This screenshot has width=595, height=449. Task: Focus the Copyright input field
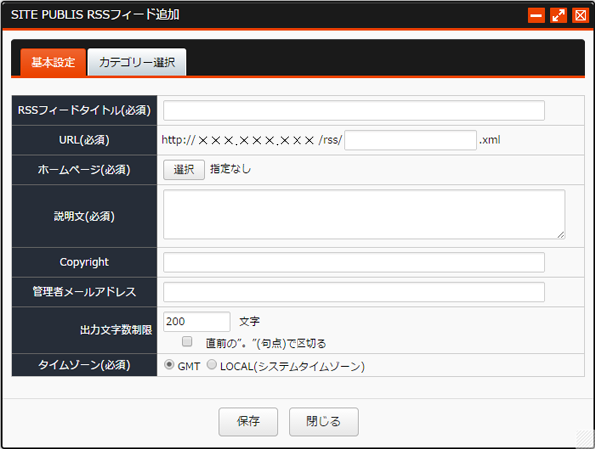(x=354, y=262)
